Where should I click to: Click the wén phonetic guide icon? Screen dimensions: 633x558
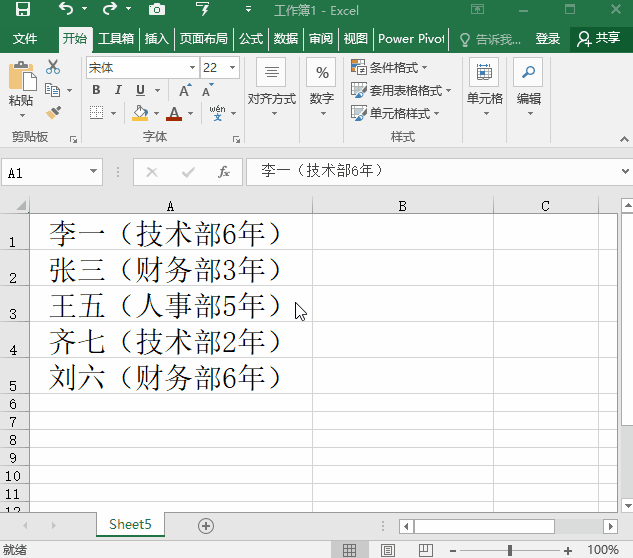click(x=217, y=113)
